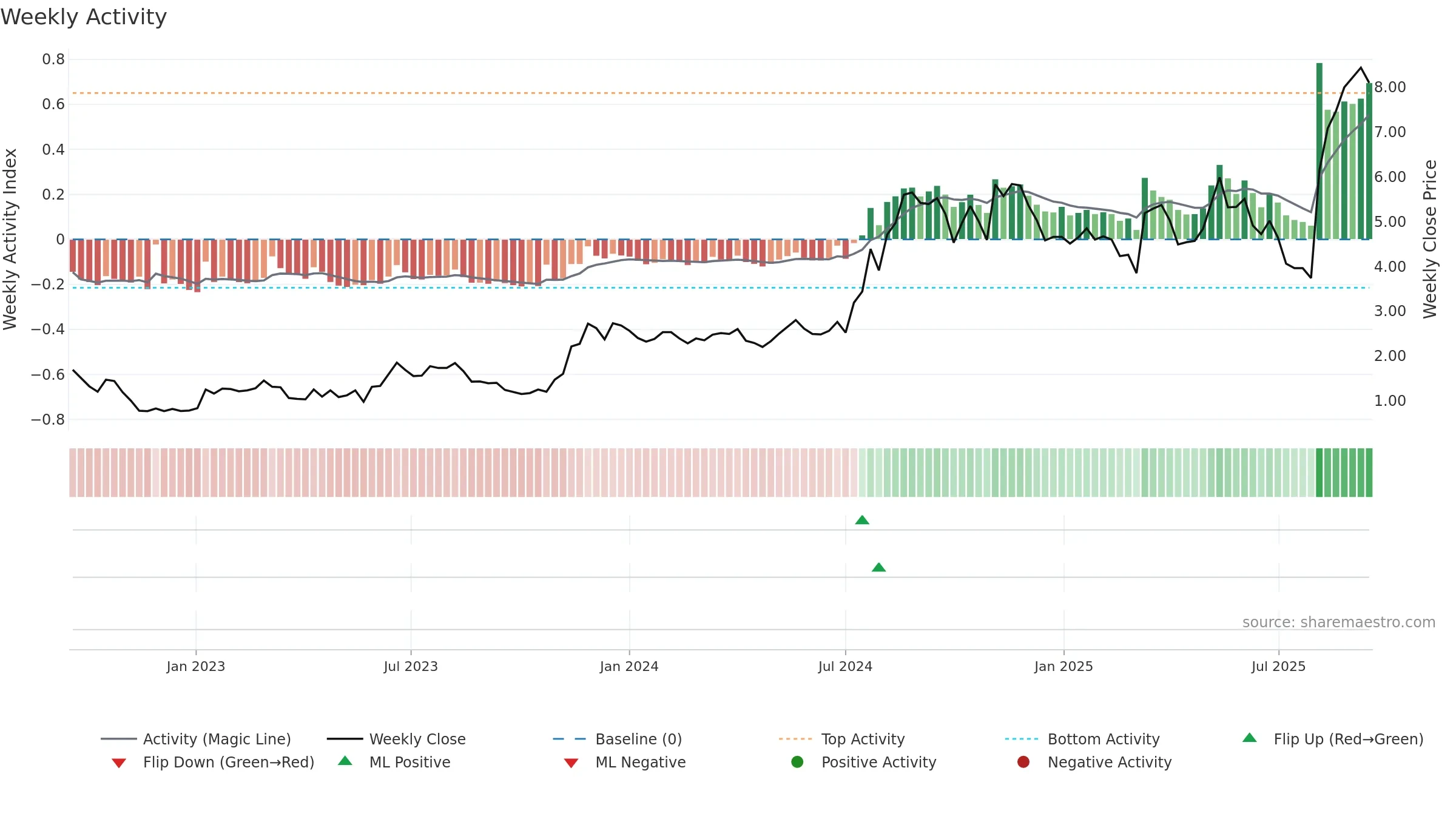Click the tallest green activity bar near 0.8
The width and height of the screenshot is (1456, 819).
coord(1319,151)
